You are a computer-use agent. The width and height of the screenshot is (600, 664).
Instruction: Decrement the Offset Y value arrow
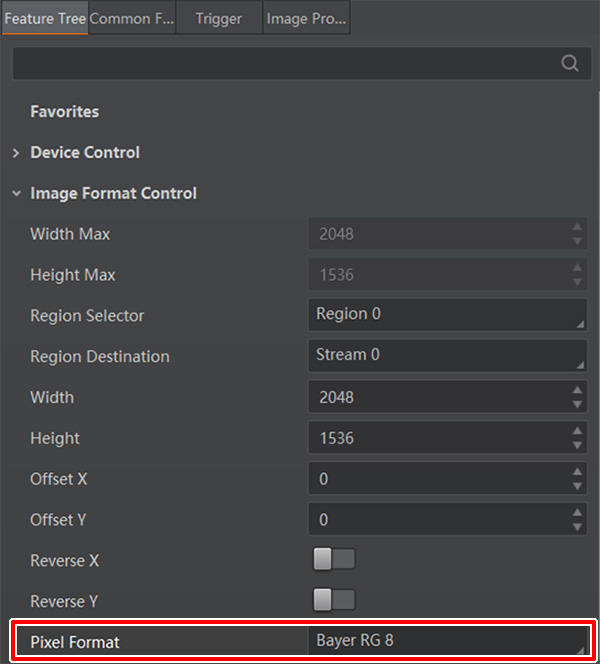[x=577, y=527]
